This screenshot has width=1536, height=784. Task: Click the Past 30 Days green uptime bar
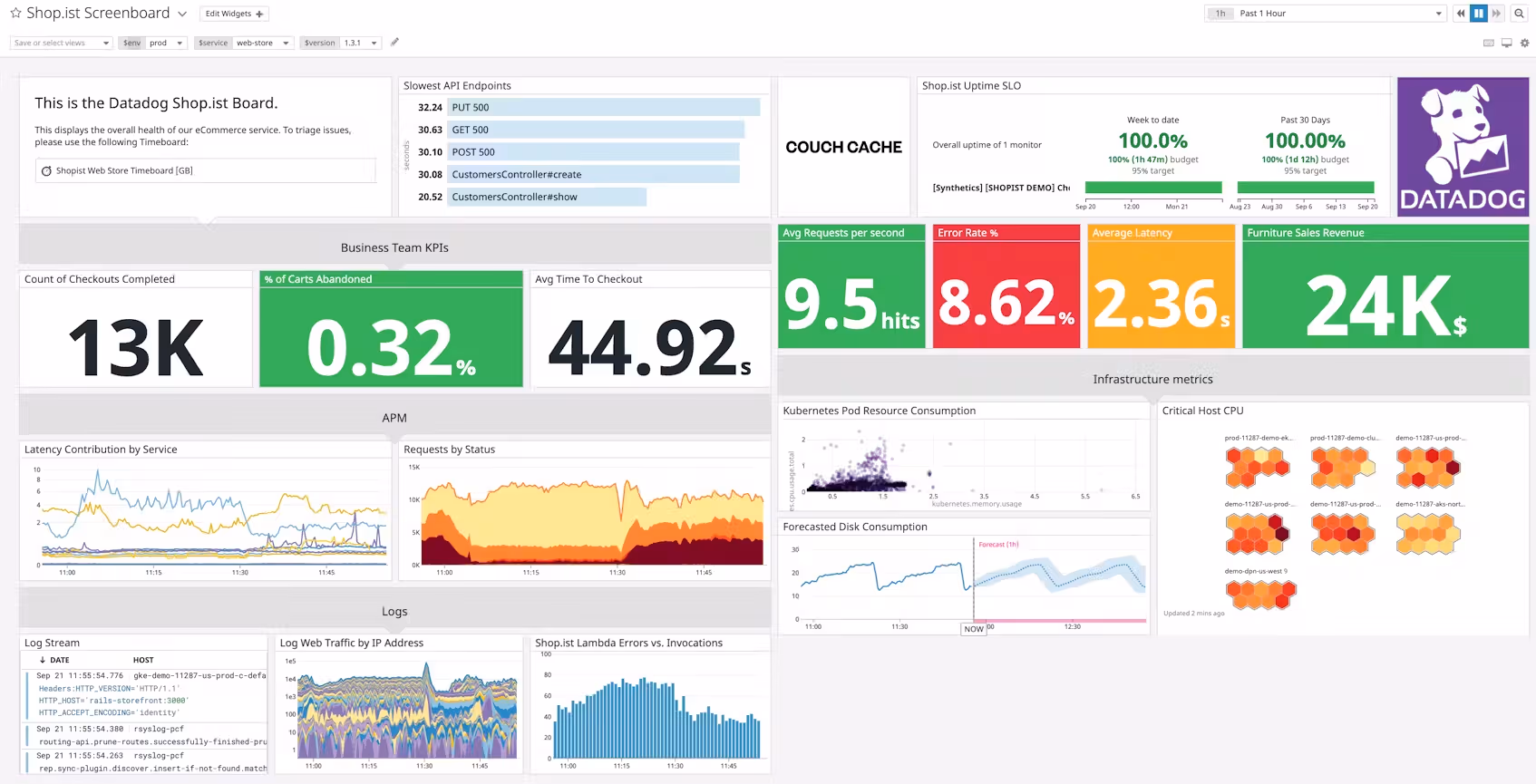[1306, 188]
